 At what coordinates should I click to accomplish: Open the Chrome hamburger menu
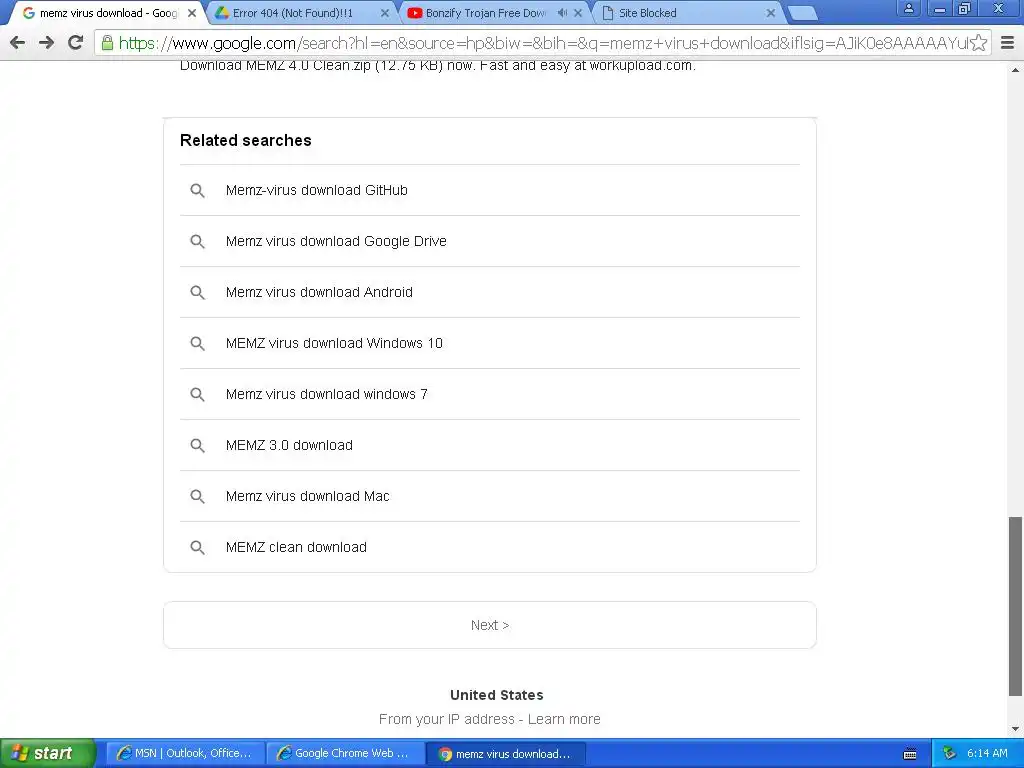(1007, 43)
